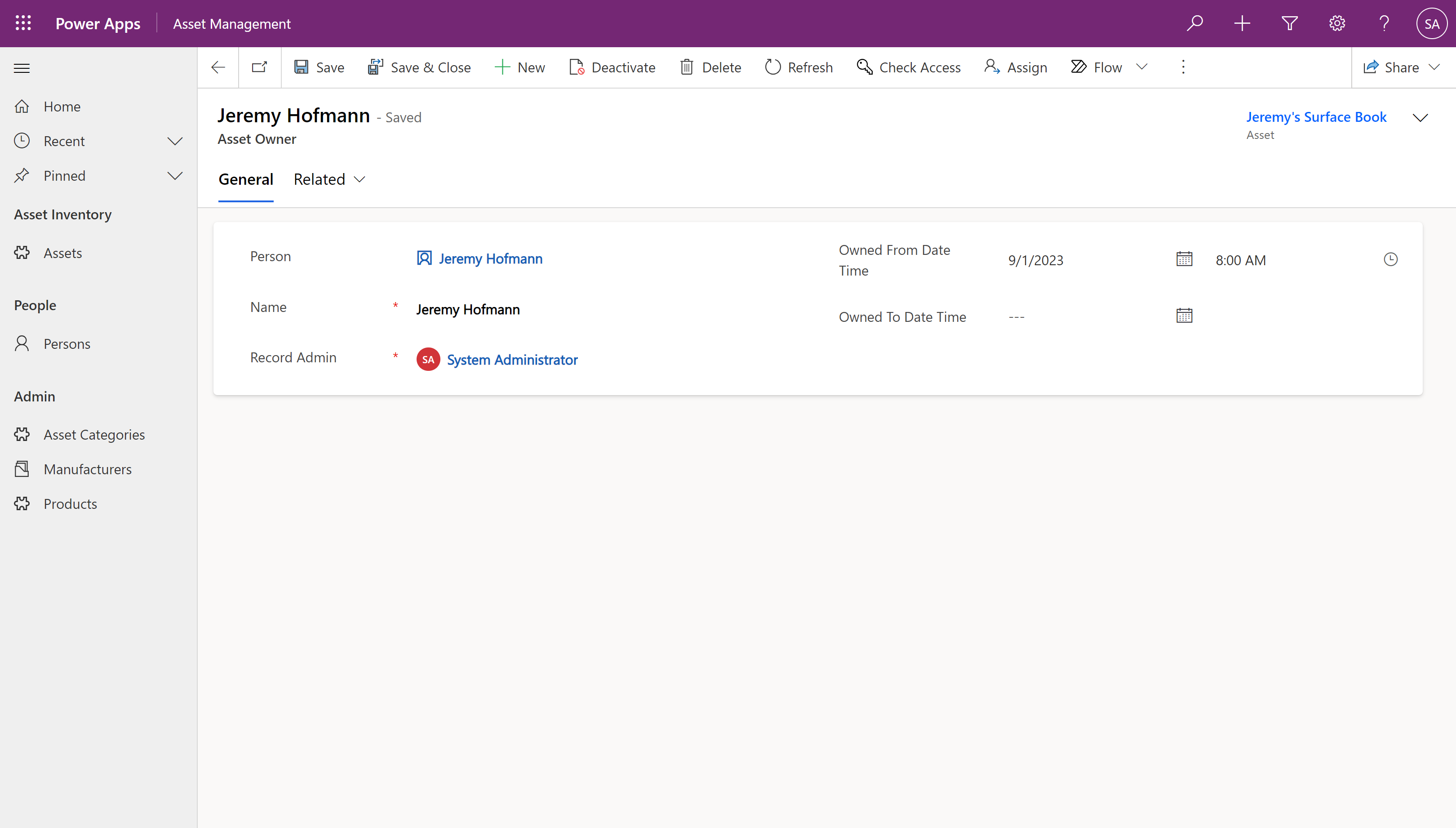Open the SA account avatar menu
The image size is (1456, 828).
[x=1432, y=23]
